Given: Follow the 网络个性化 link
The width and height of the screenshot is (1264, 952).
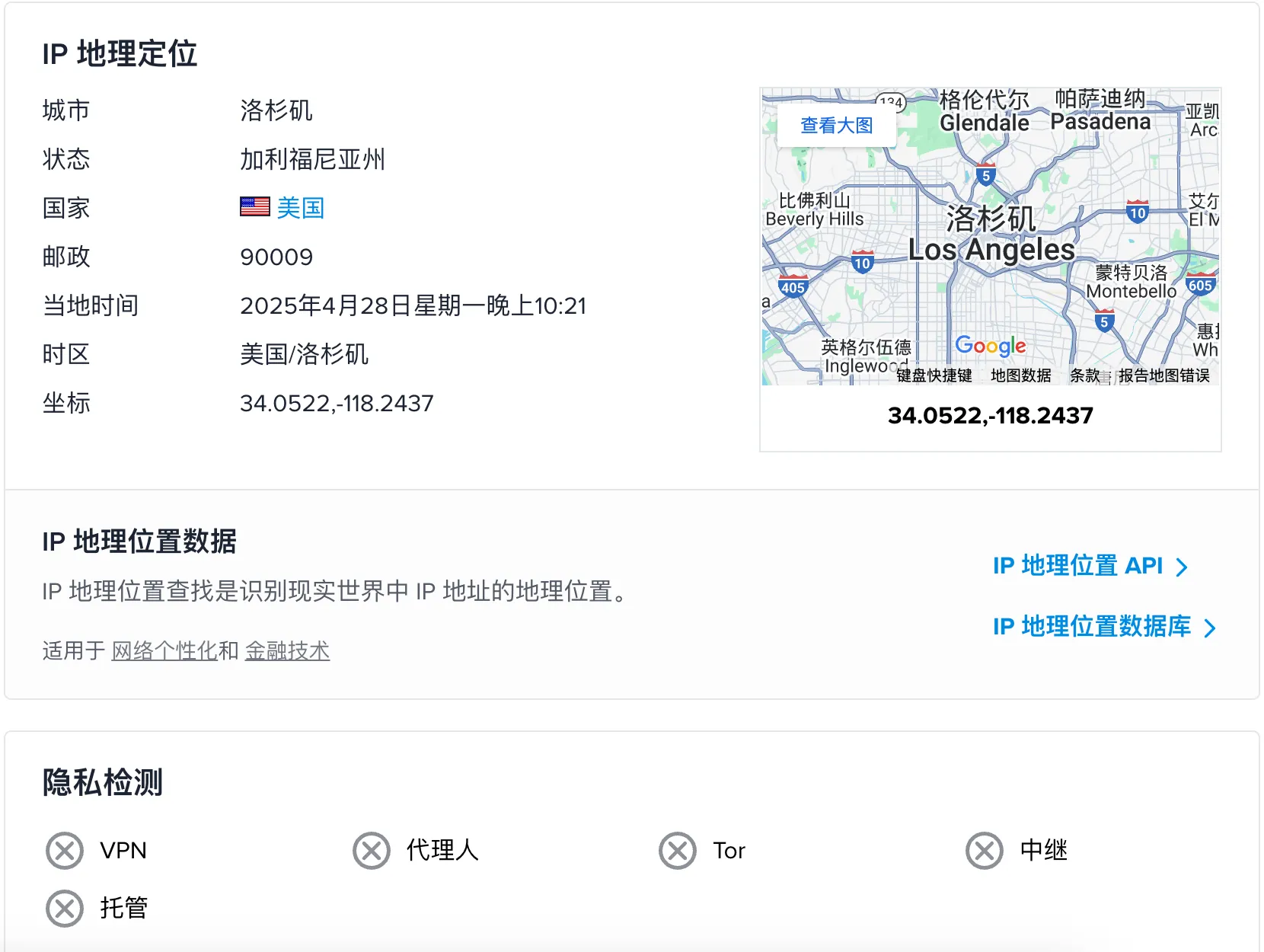Looking at the screenshot, I should coord(164,651).
